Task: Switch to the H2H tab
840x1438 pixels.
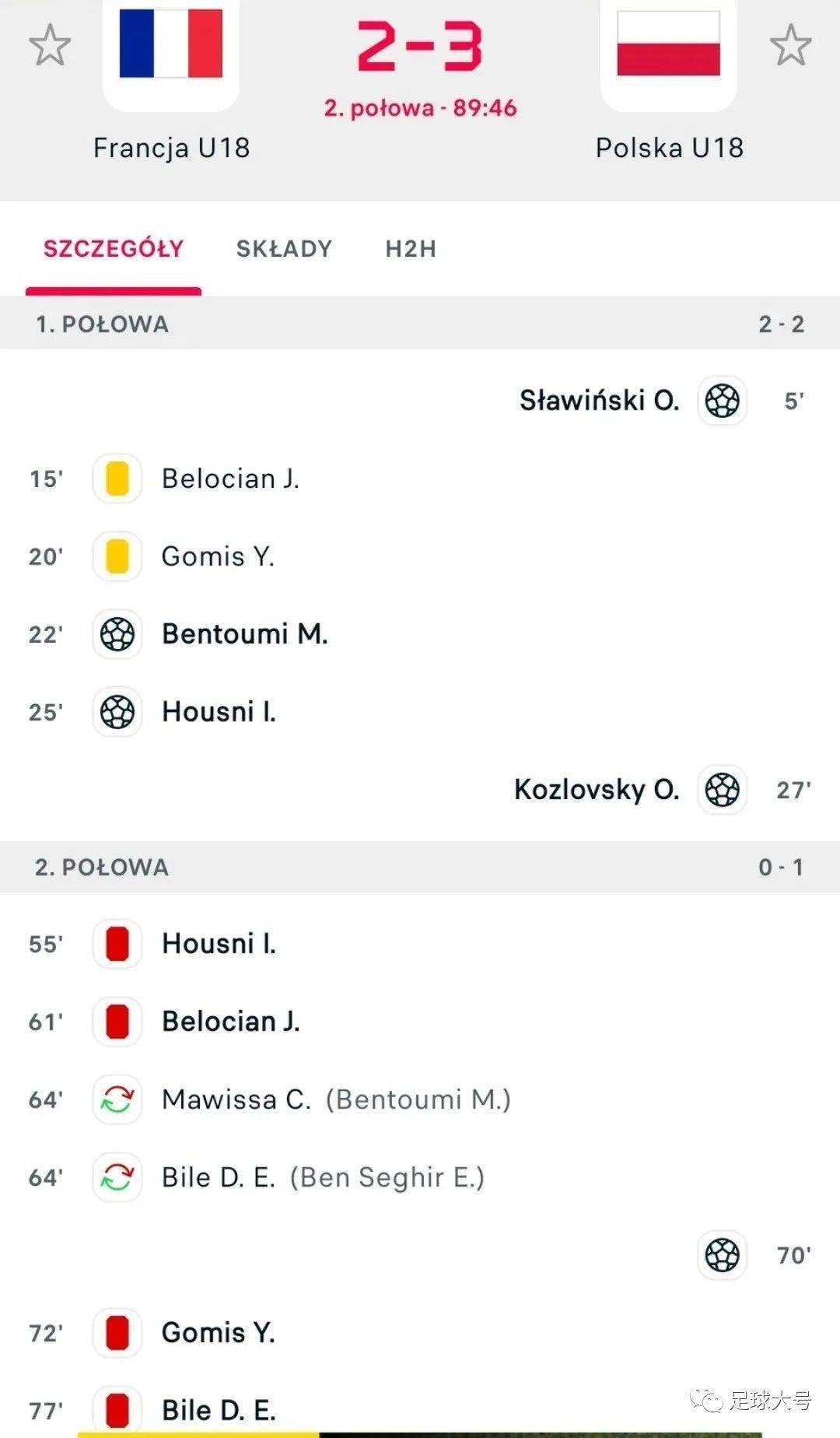Action: pyautogui.click(x=411, y=249)
